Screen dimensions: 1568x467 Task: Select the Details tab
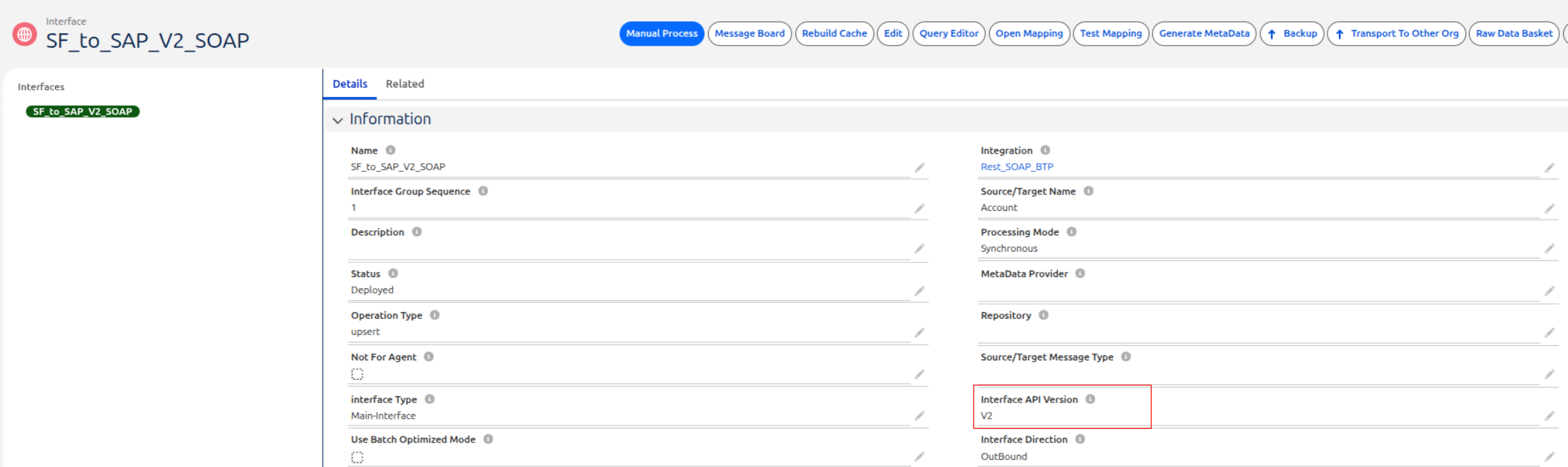coord(350,84)
